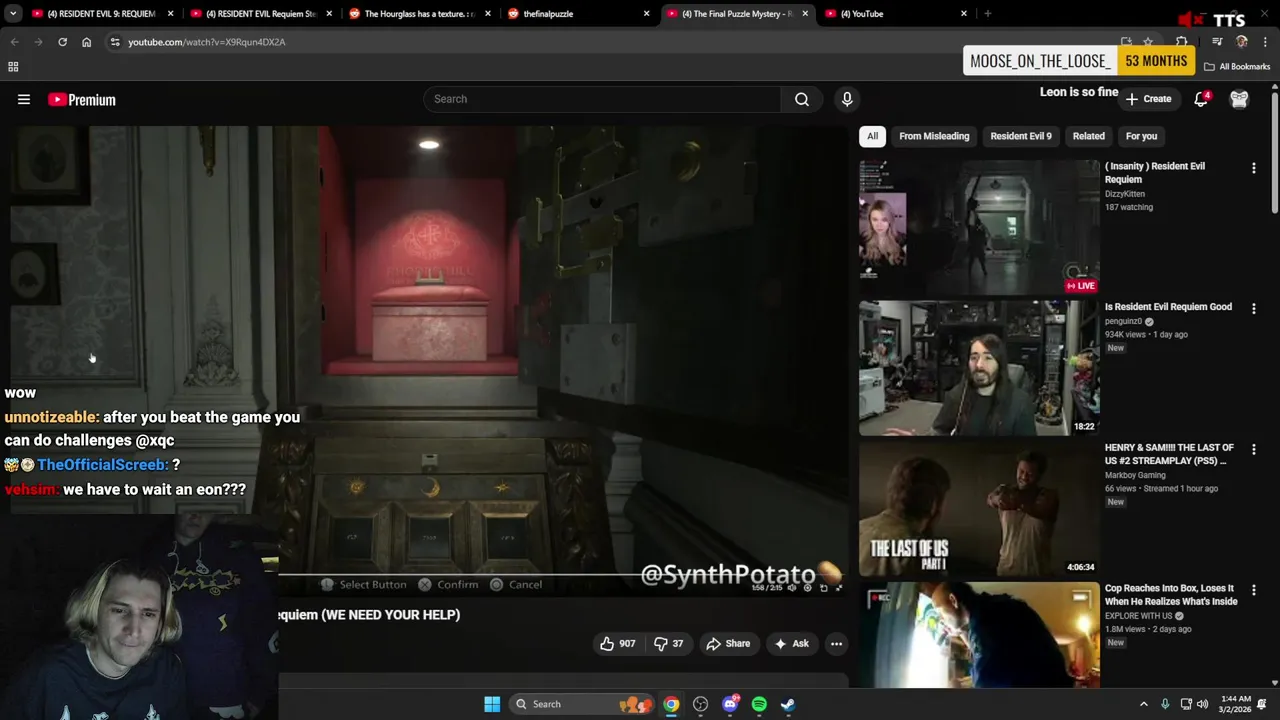Like the video with 907 likes

point(617,643)
